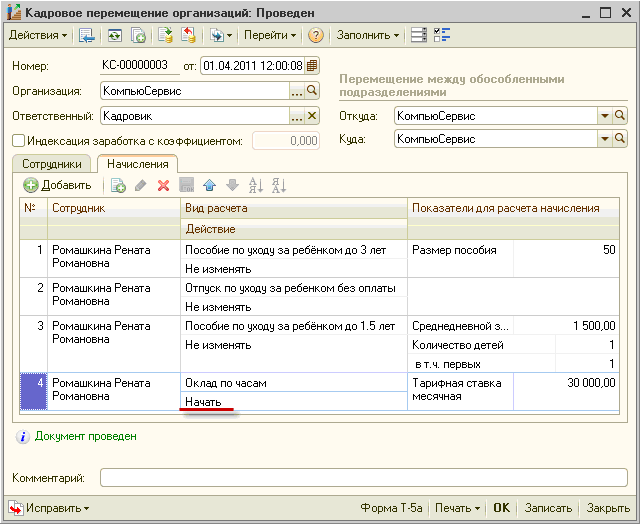The height and width of the screenshot is (524, 640).
Task: Click the Записать button
Action: coord(548,508)
